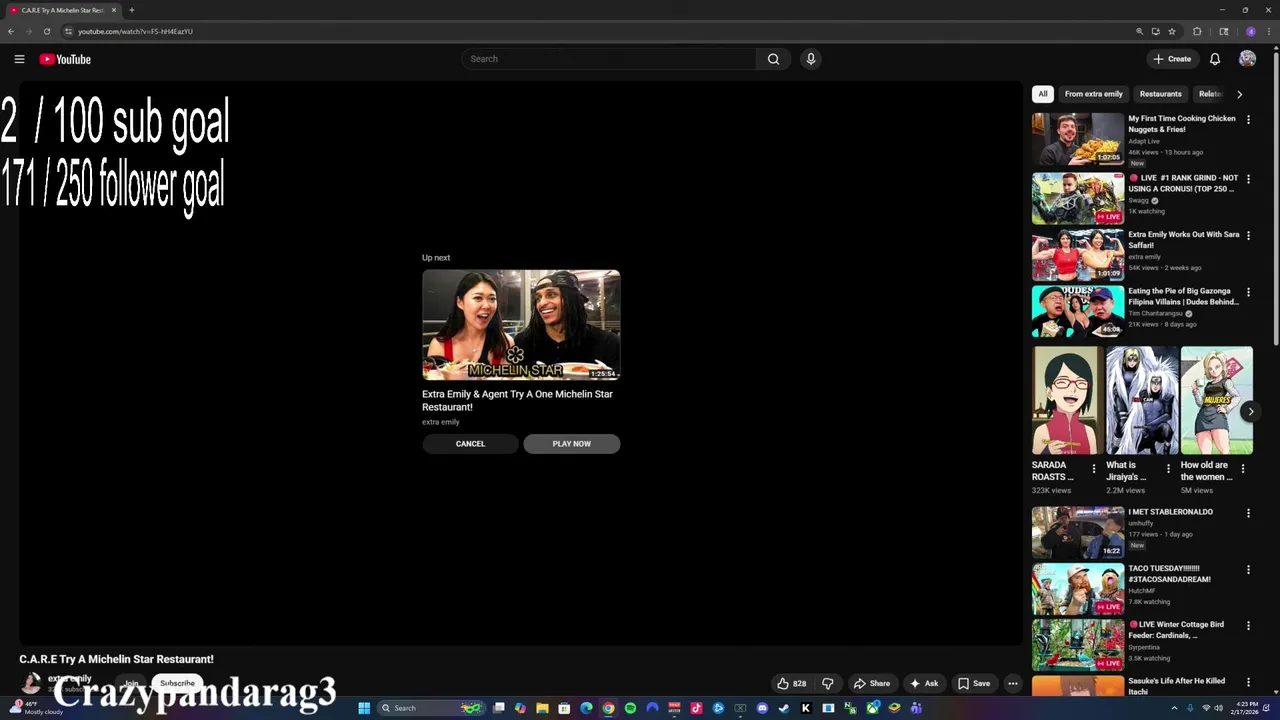This screenshot has width=1280, height=720.
Task: Share this video
Action: 872,684
